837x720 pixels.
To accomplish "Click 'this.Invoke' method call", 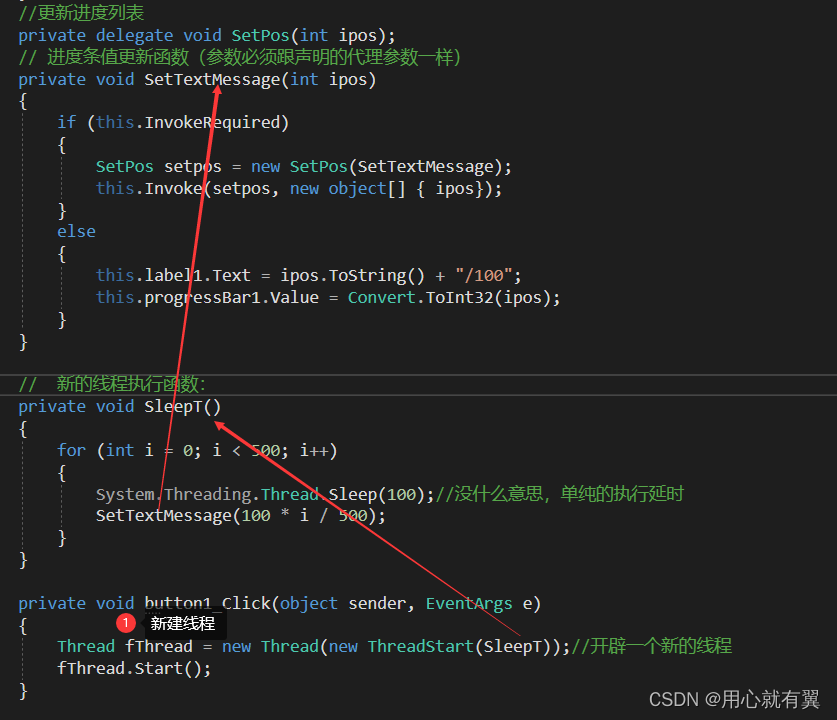I will (149, 188).
